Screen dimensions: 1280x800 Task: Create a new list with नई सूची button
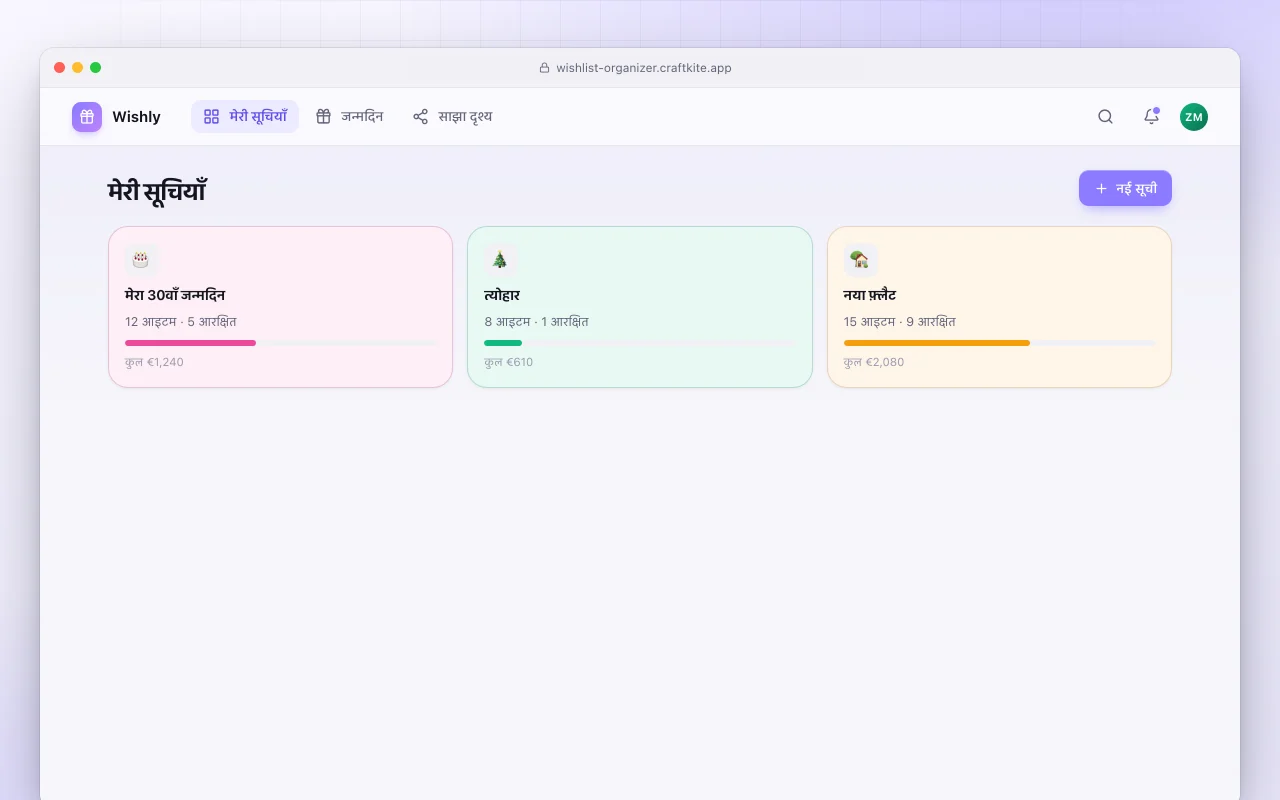pos(1125,188)
